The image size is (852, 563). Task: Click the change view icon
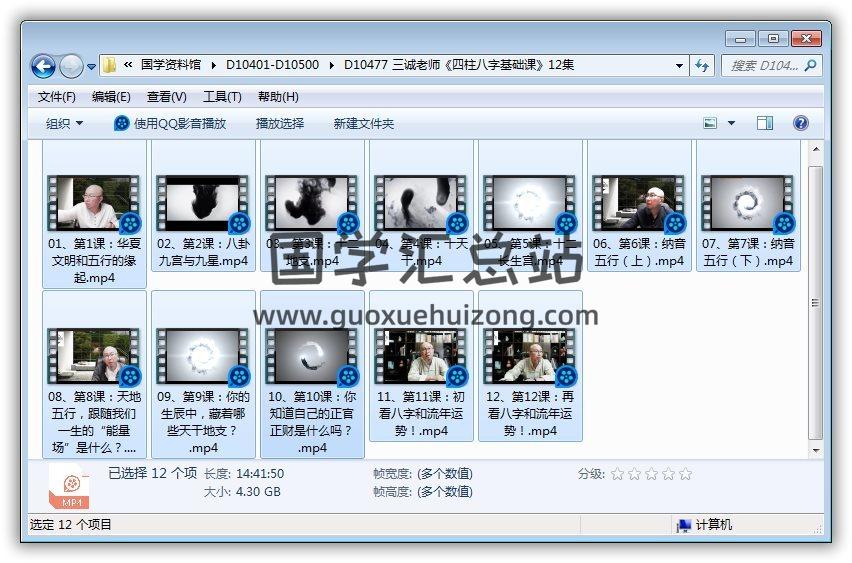(x=711, y=123)
